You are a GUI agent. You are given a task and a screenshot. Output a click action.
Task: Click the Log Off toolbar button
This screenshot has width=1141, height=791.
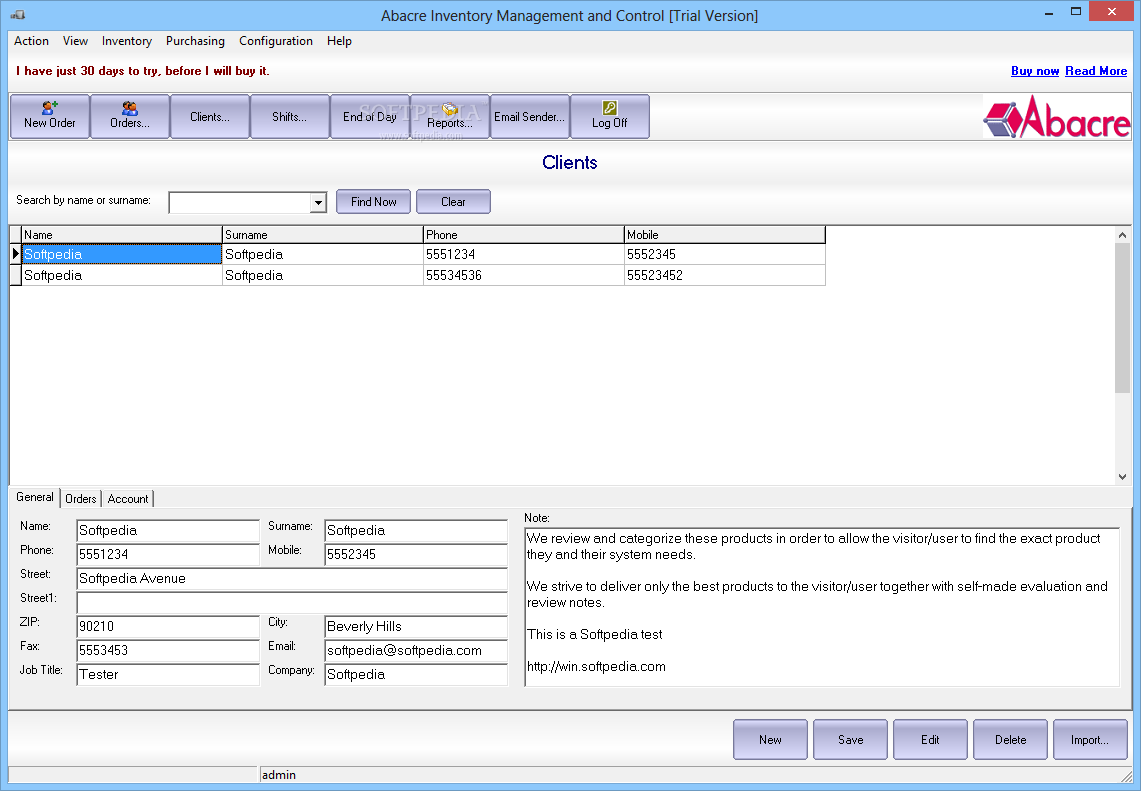[x=610, y=116]
